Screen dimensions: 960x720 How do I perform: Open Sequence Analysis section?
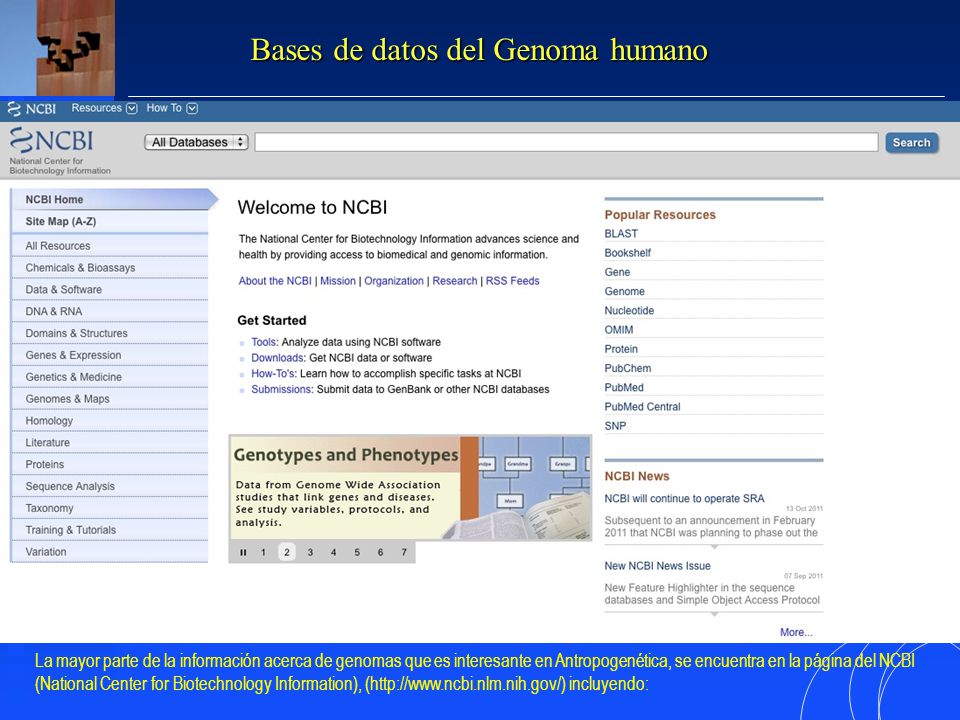pyautogui.click(x=110, y=486)
